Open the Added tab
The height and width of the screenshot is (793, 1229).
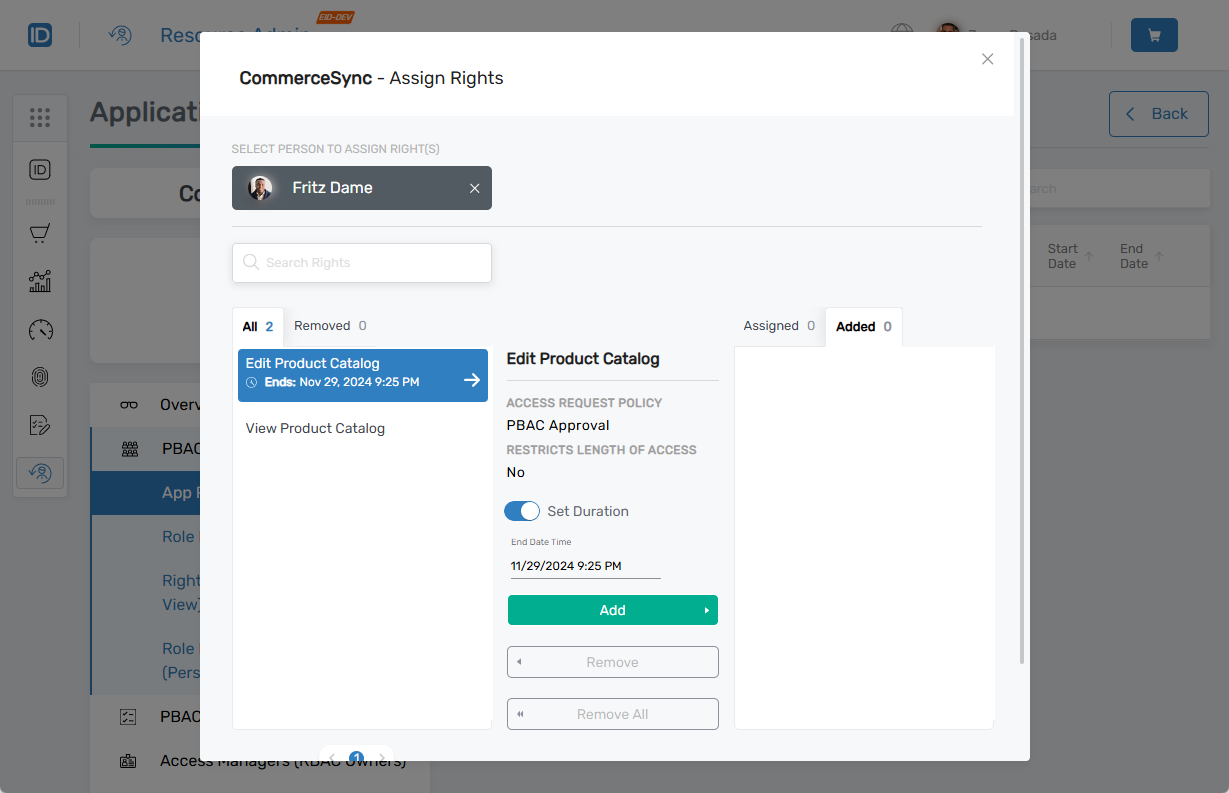coord(864,326)
